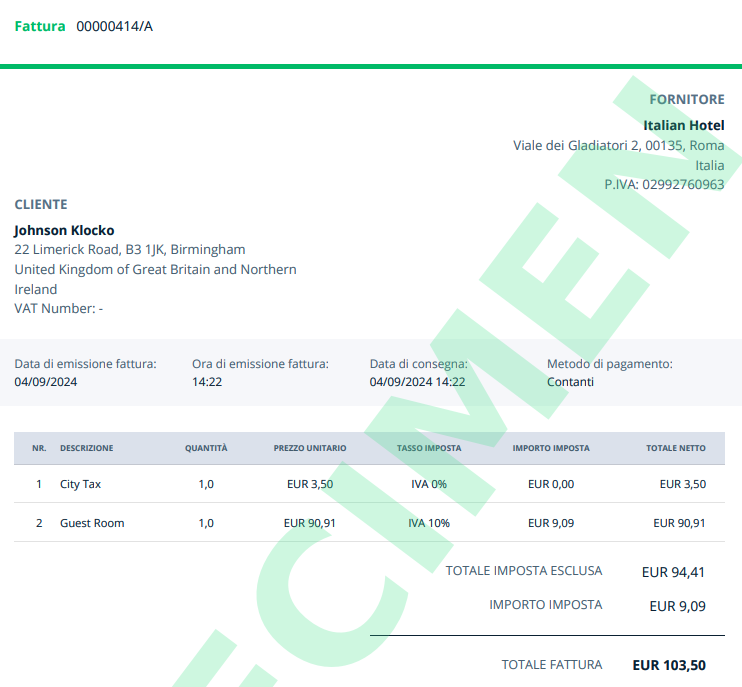Click the EUR 0,00 tax amount

point(550,484)
